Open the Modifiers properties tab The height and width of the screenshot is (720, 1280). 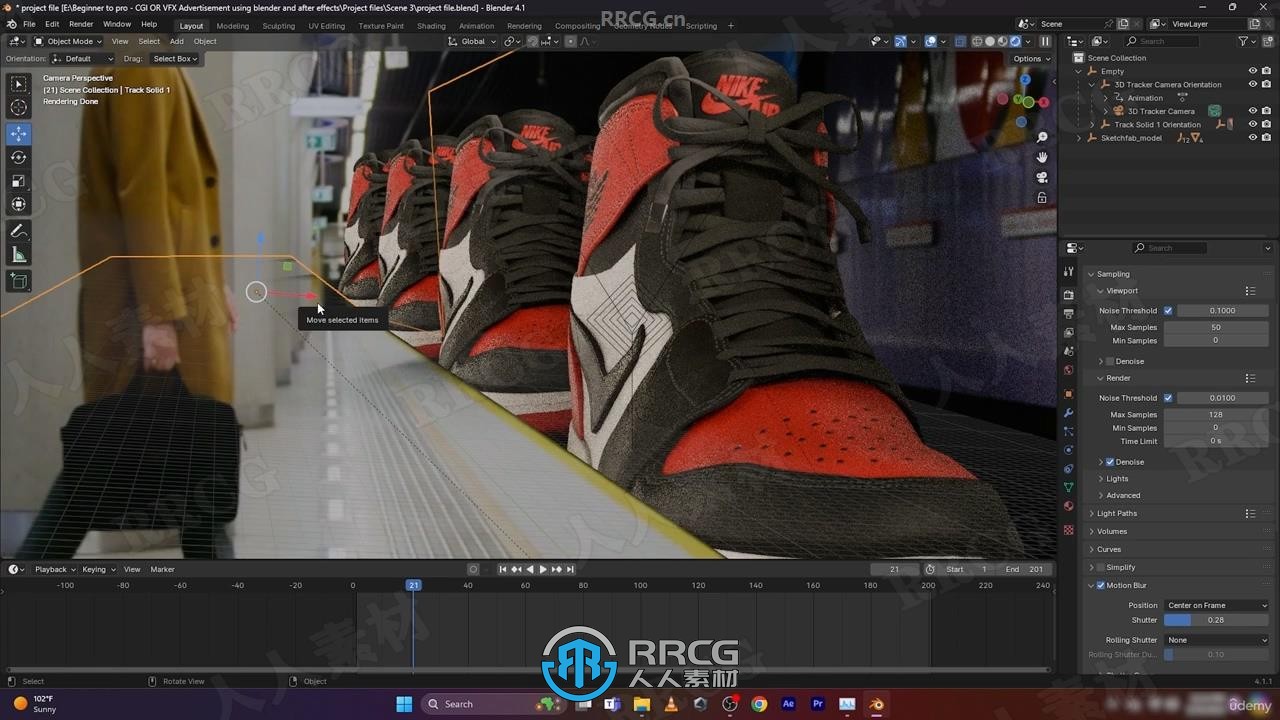click(1068, 412)
